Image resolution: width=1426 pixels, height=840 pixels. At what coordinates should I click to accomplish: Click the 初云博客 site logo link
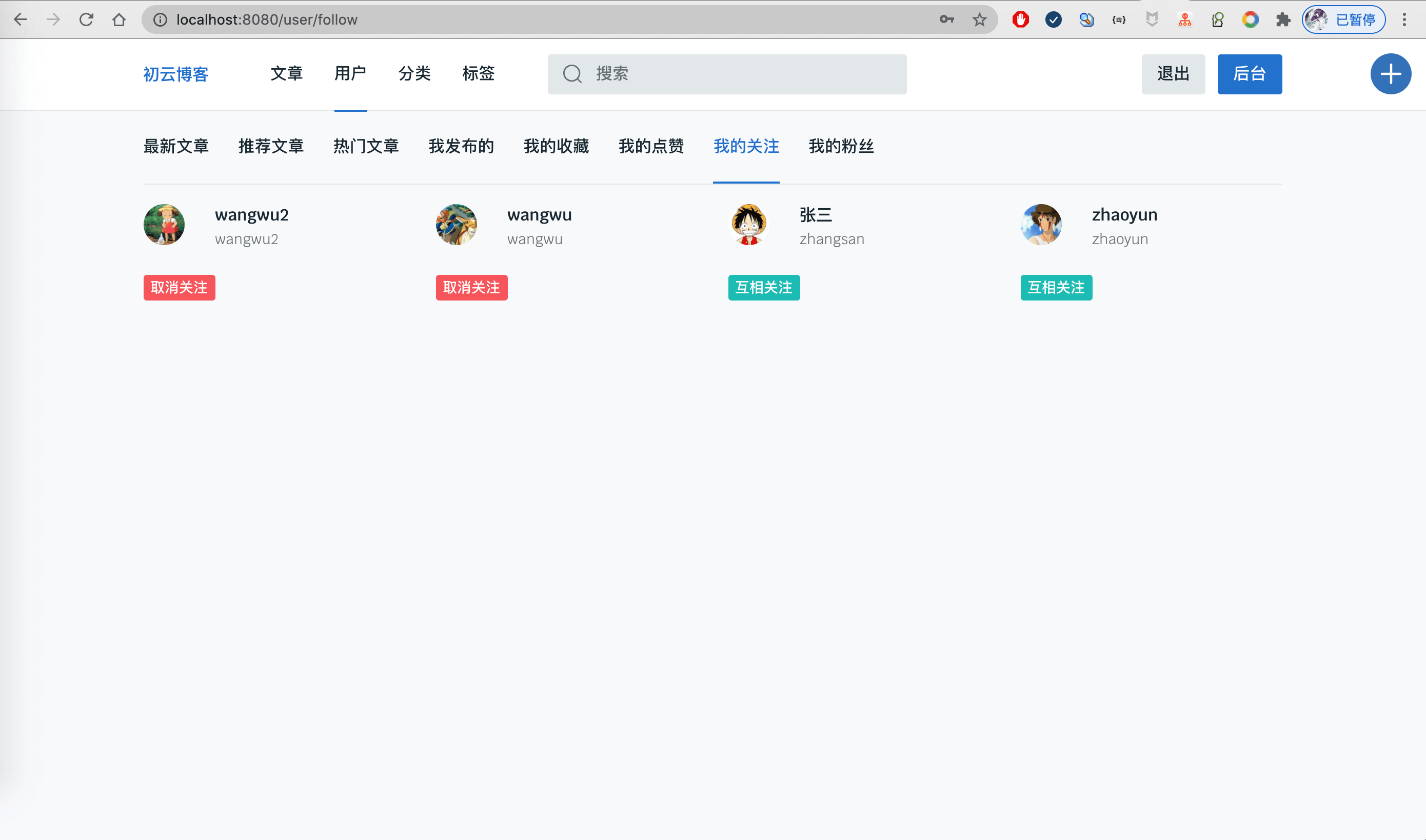pyautogui.click(x=175, y=74)
